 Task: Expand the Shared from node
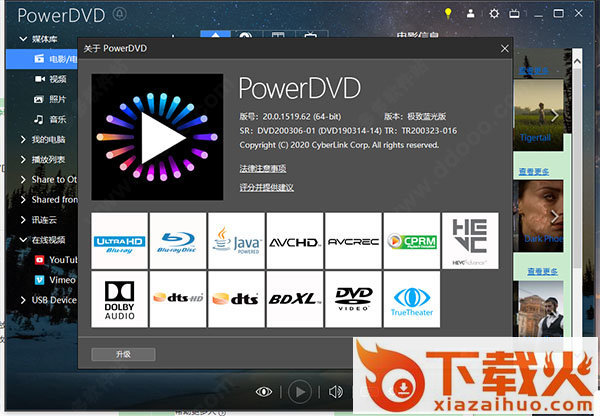(23, 200)
